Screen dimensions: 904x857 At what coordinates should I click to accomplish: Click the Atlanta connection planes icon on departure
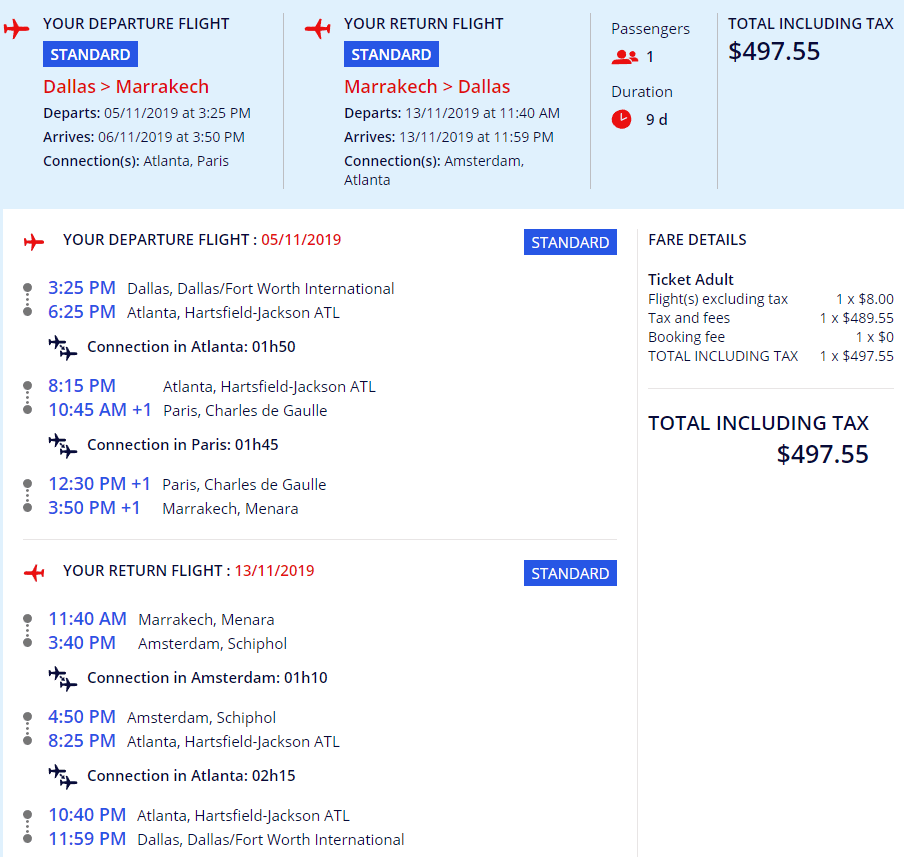pyautogui.click(x=62, y=347)
